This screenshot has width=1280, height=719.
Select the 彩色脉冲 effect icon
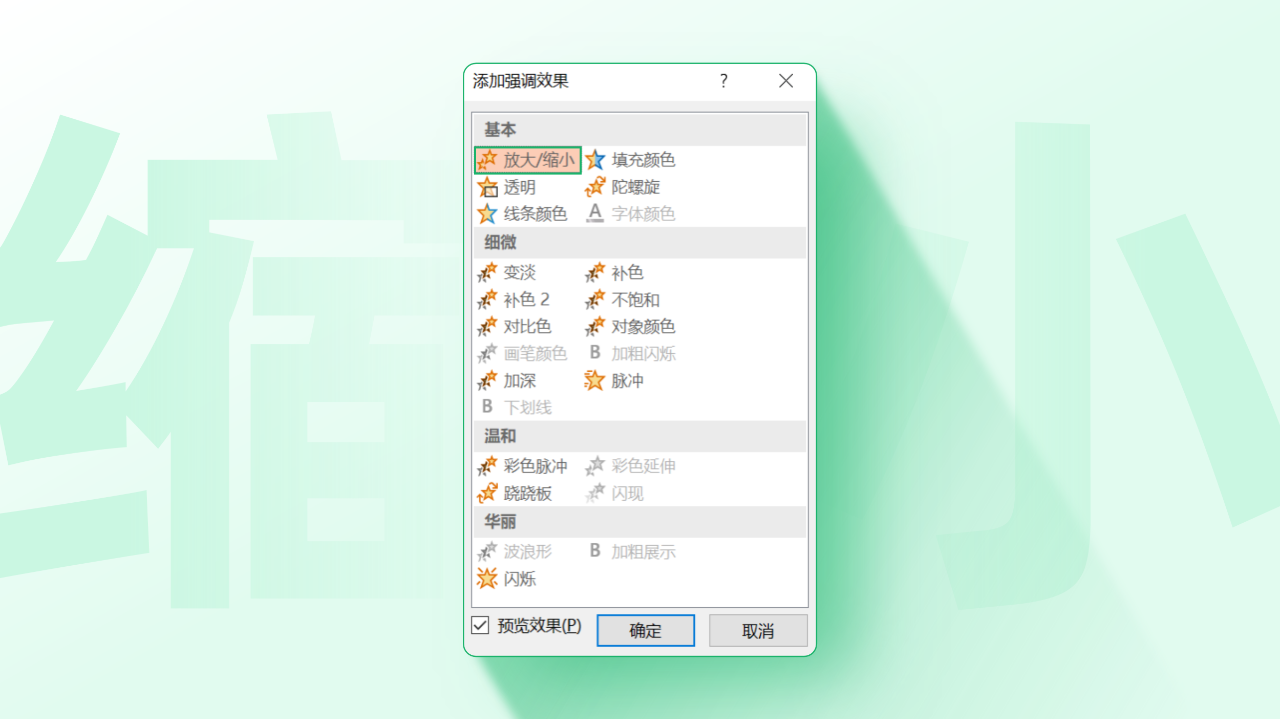coord(487,467)
